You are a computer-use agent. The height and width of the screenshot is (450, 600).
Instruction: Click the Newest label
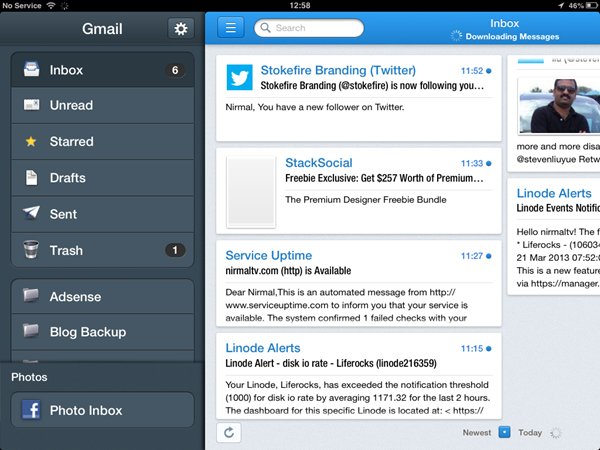point(477,432)
